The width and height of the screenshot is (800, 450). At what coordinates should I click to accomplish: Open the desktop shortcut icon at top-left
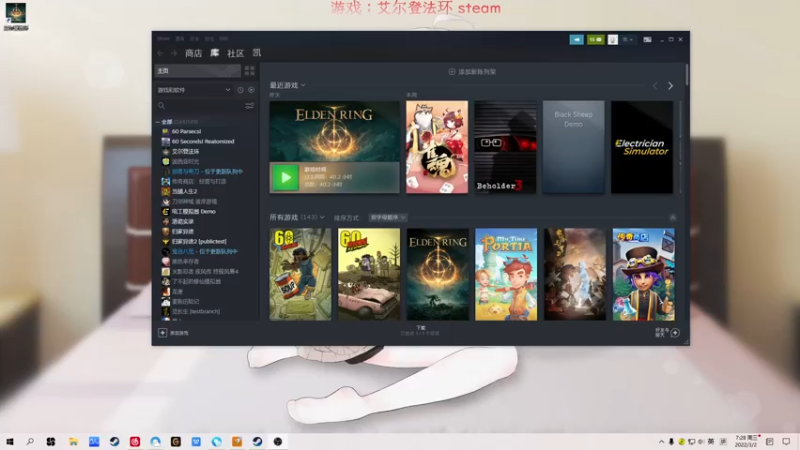tap(16, 16)
